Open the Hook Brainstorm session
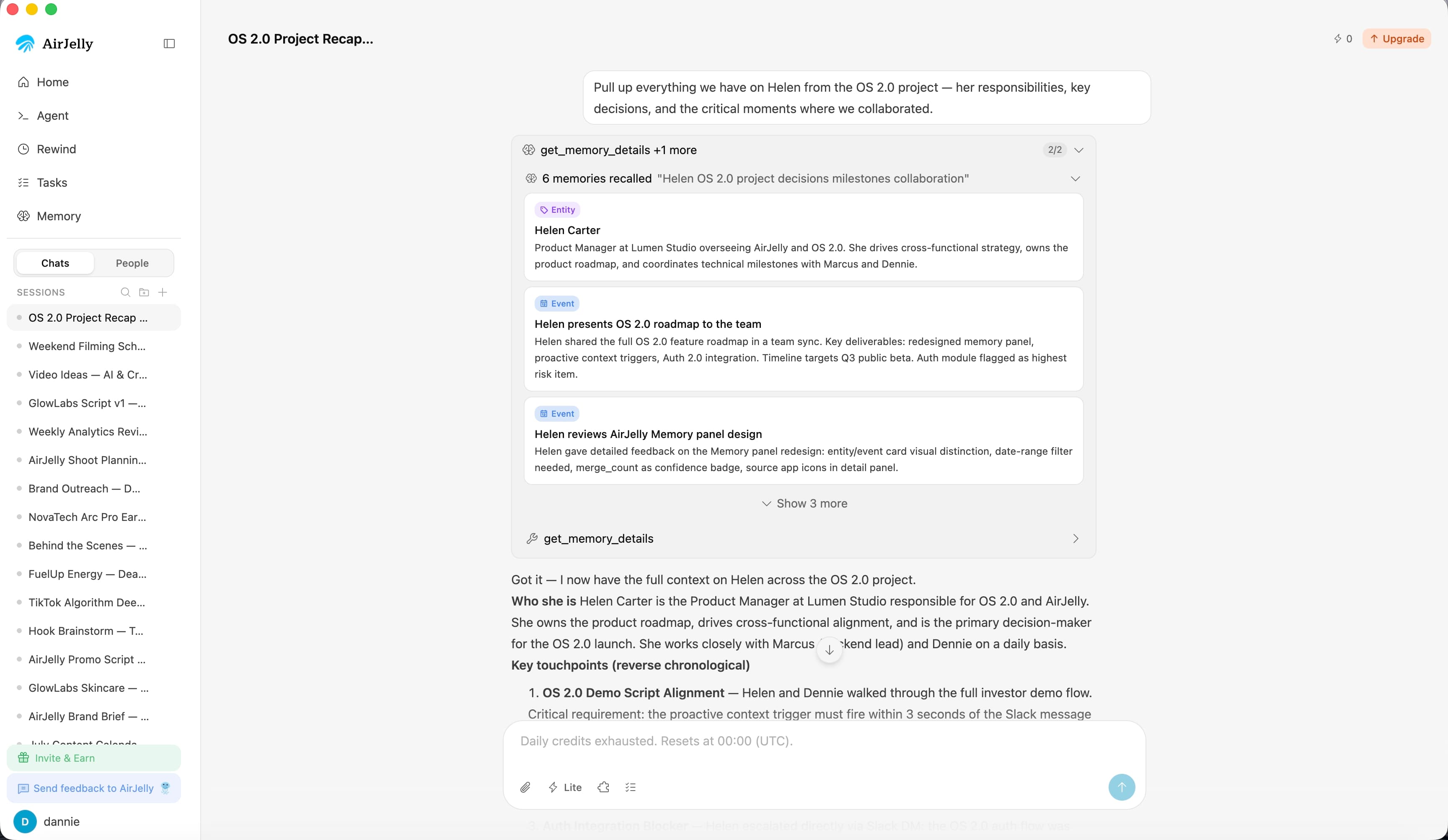 (x=94, y=631)
